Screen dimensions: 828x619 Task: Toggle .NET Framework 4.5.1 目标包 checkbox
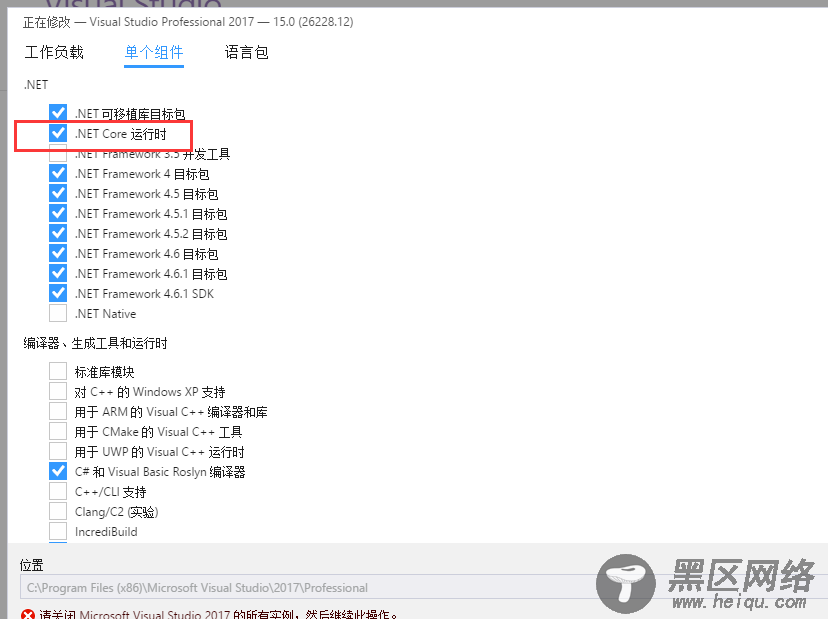pos(58,213)
